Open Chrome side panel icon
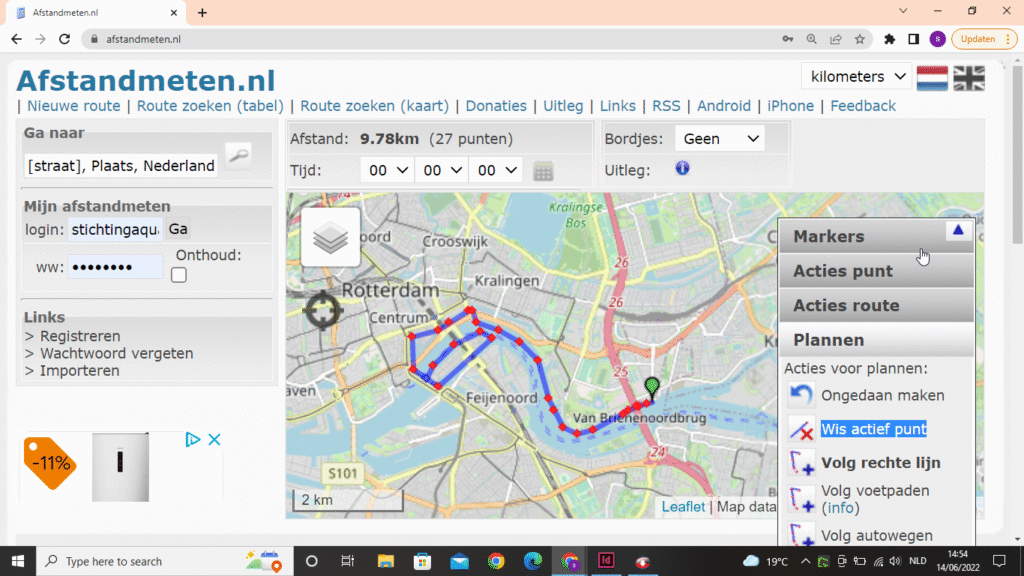 914,39
